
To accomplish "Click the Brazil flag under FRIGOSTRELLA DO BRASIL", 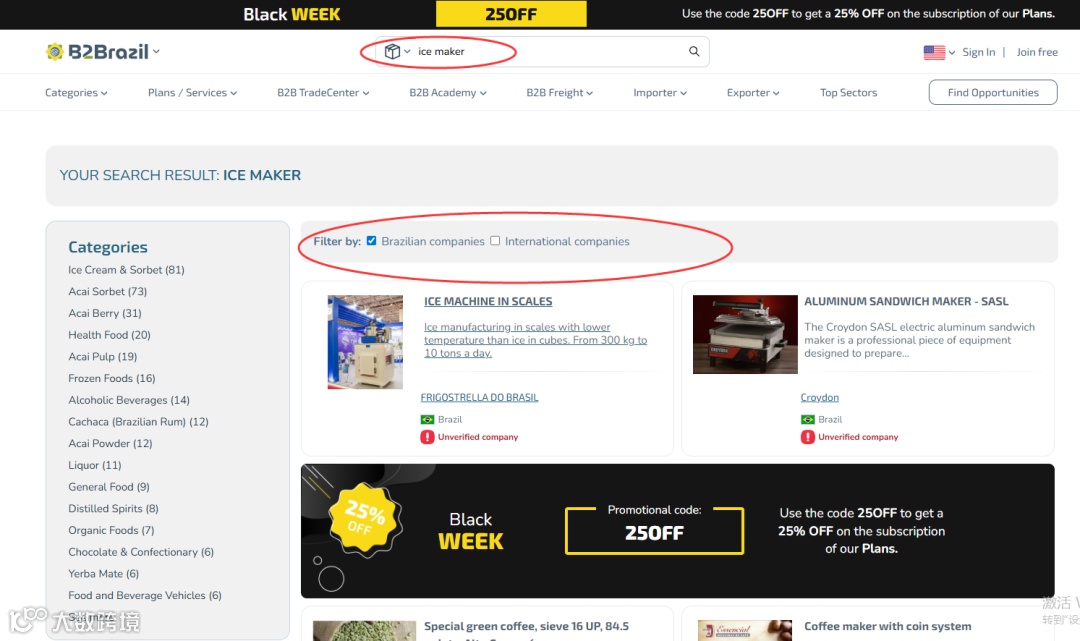I will click(x=427, y=419).
